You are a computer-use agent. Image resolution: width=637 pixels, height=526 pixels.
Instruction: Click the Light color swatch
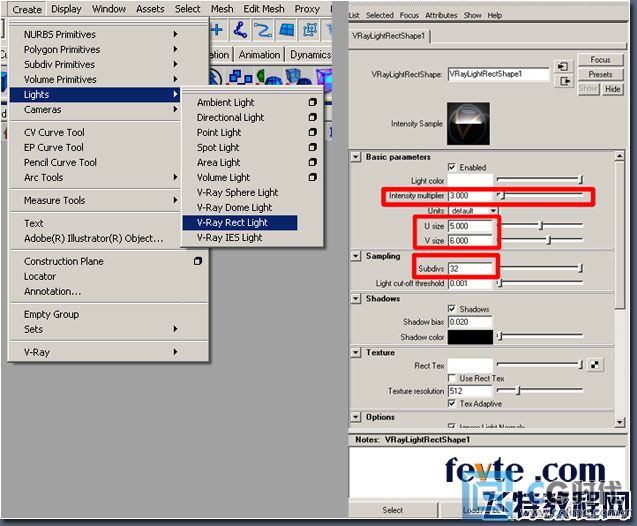470,180
